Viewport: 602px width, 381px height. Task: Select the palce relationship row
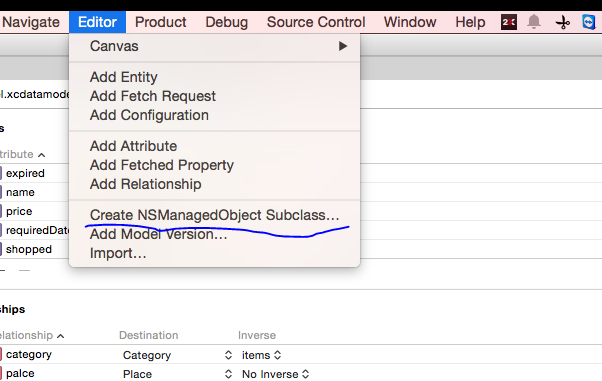coord(20,373)
